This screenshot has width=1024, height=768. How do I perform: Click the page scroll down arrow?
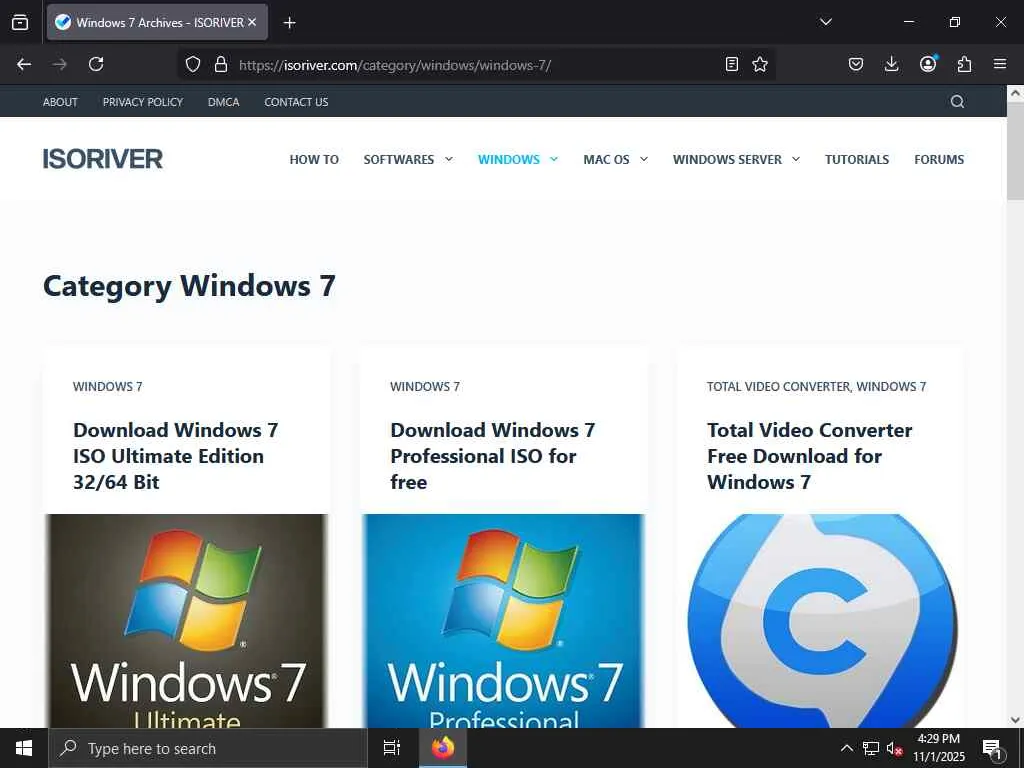tap(1015, 720)
